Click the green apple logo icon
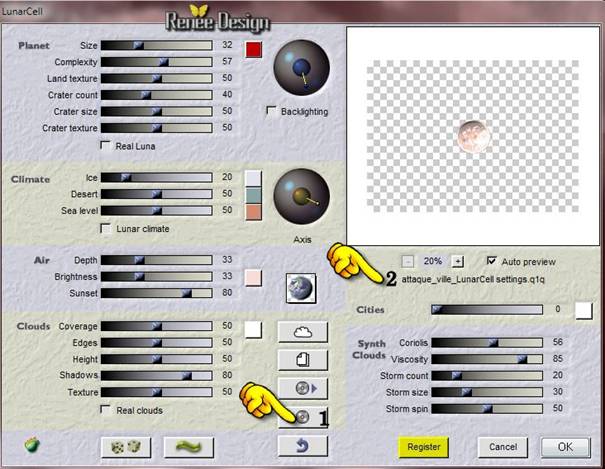Screen dimensions: 605x469 point(32,445)
